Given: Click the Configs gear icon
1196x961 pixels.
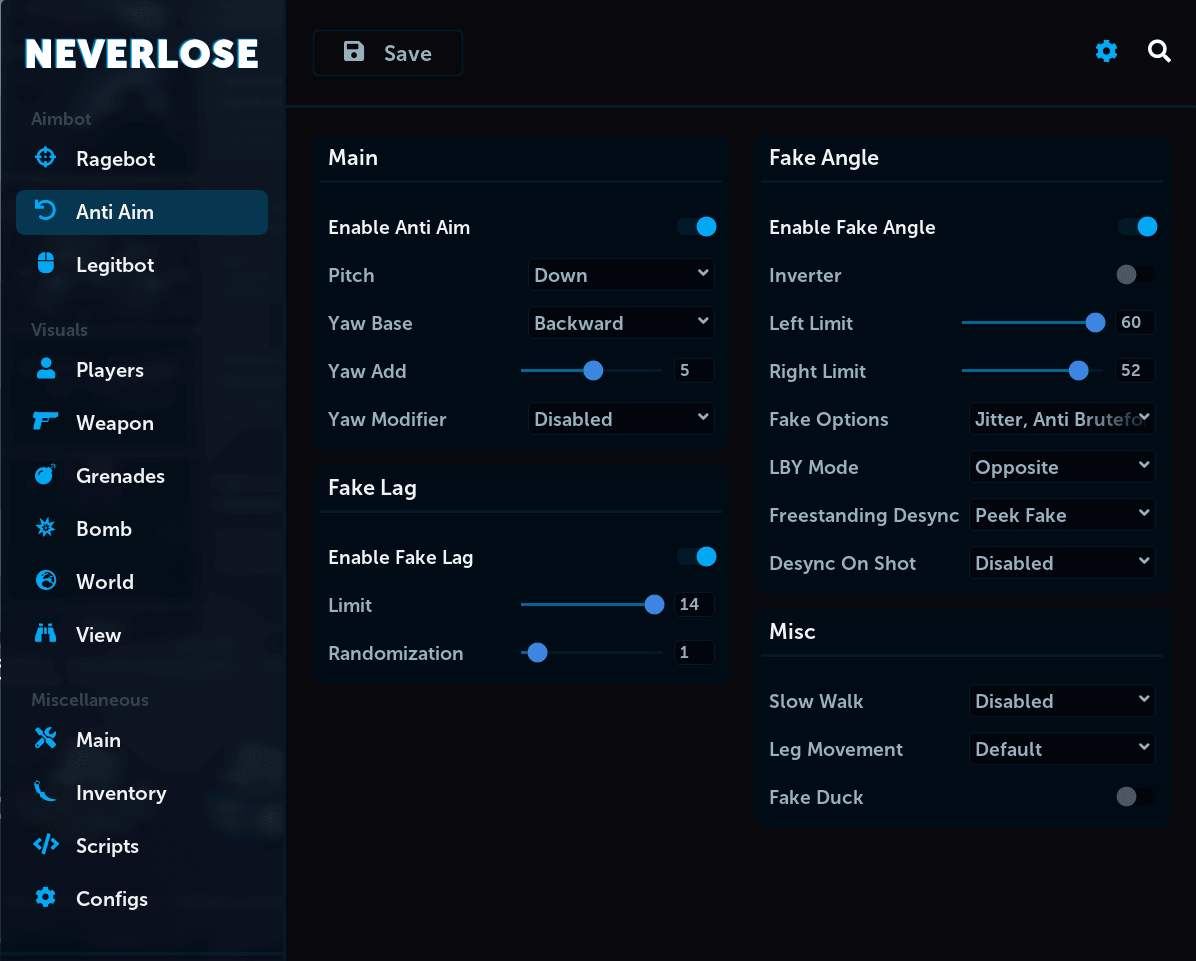Looking at the screenshot, I should tap(46, 897).
